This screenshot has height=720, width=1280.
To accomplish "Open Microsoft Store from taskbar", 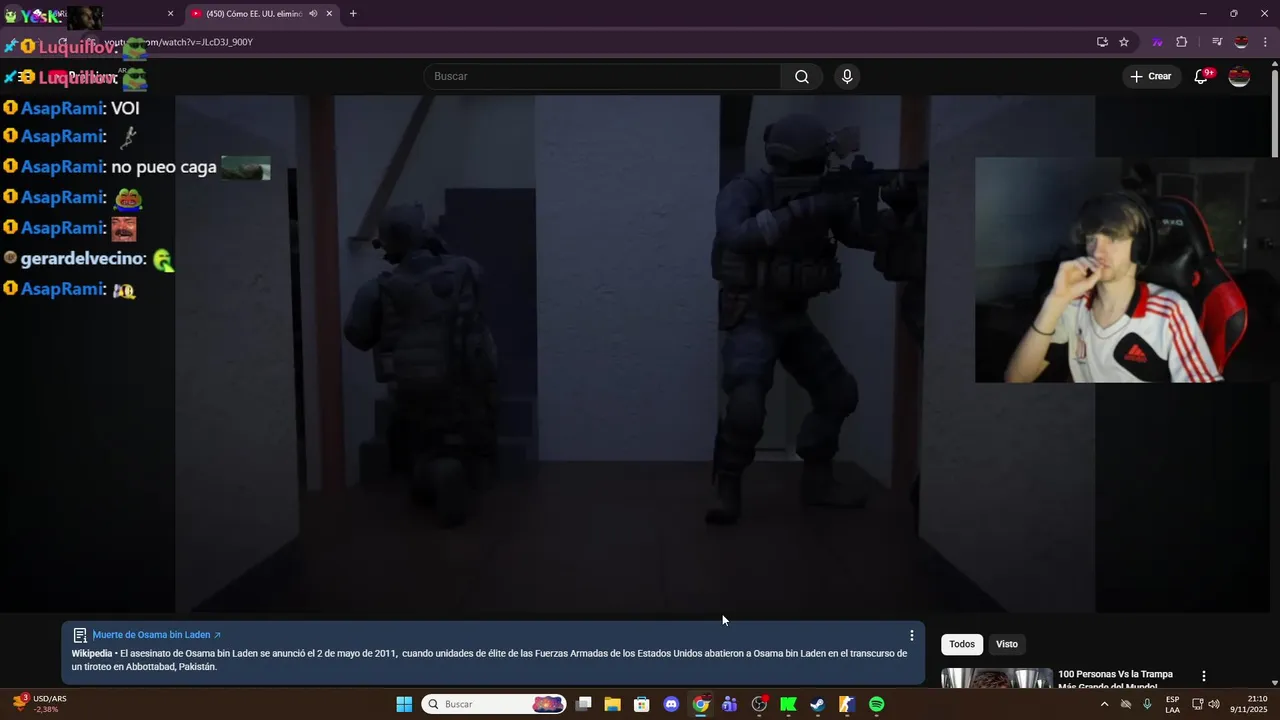I will point(642,704).
